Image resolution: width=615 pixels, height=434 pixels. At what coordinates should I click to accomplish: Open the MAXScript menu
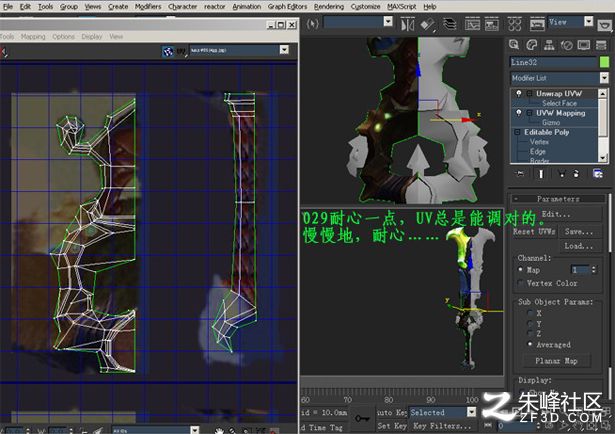[x=402, y=7]
